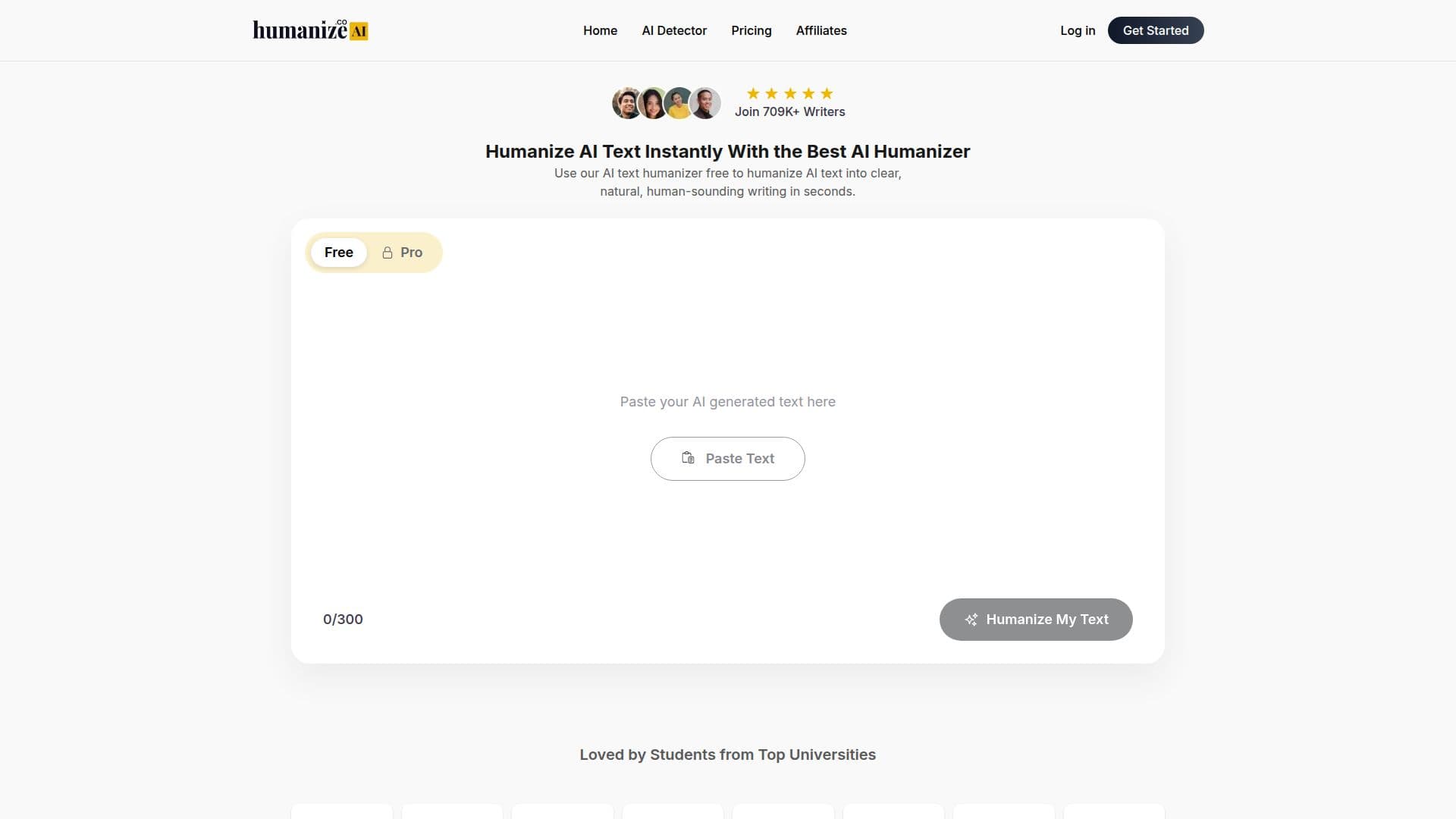Click the Humanize My Text button

1036,620
